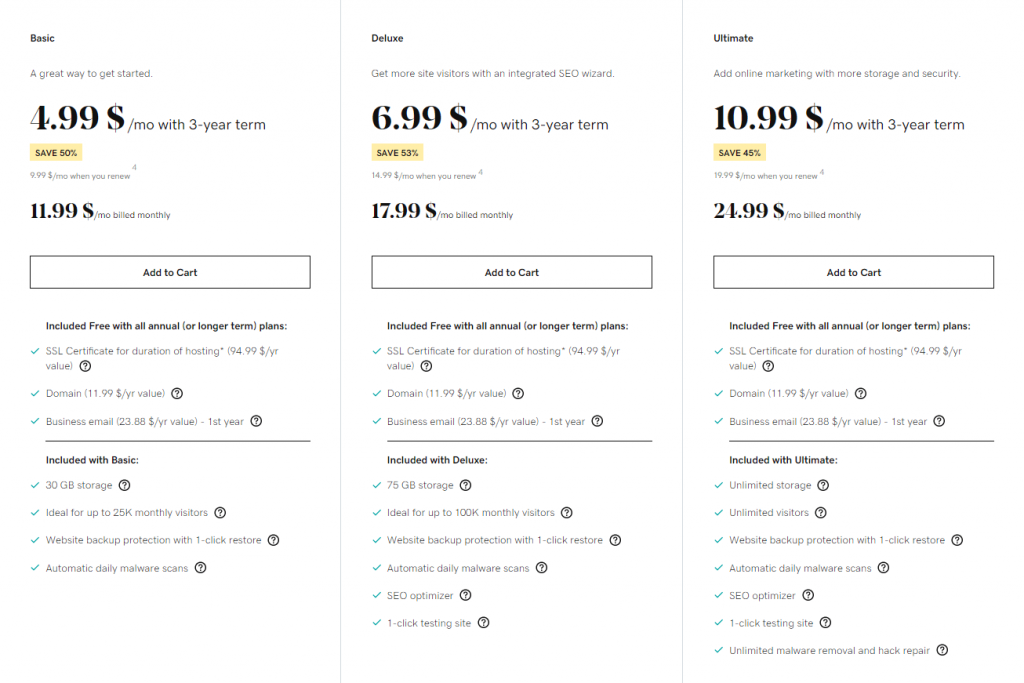Open Basic plan Domain value help icon
Screen dimensions: 1024x683
point(177,393)
